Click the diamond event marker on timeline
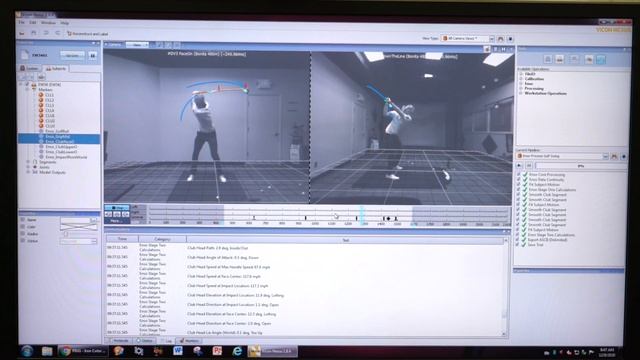Viewport: 640px width, 360px height. coord(389,218)
